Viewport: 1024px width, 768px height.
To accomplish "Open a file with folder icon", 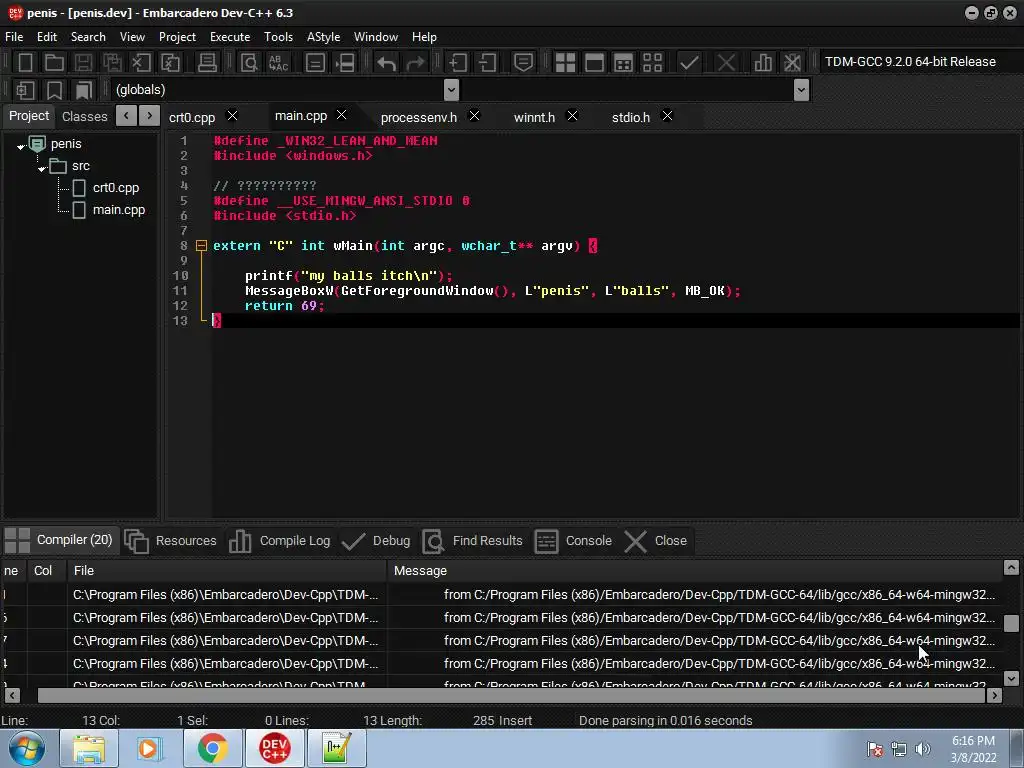I will tap(54, 63).
